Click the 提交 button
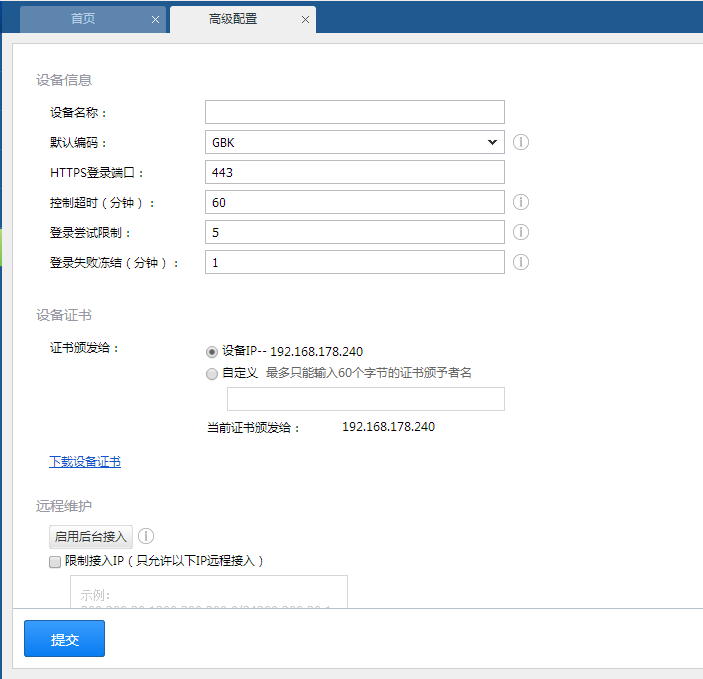703x679 pixels. [65, 639]
